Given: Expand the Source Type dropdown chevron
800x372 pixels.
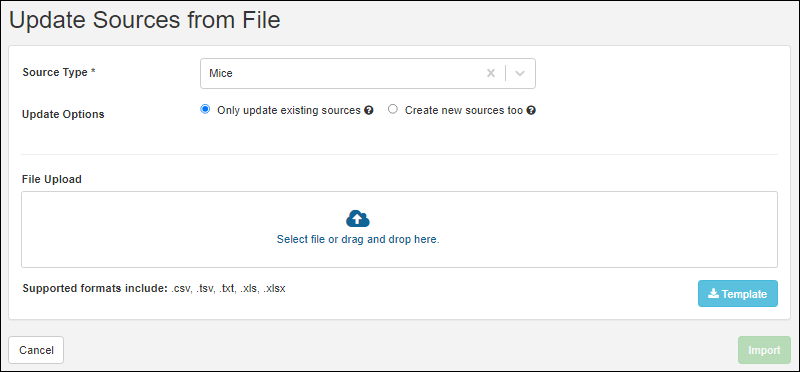Looking at the screenshot, I should coord(520,73).
